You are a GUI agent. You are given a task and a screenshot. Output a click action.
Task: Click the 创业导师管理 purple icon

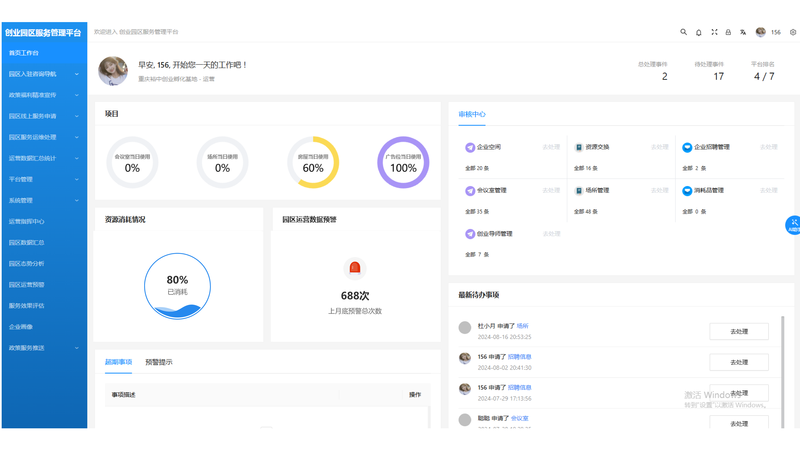coord(470,234)
